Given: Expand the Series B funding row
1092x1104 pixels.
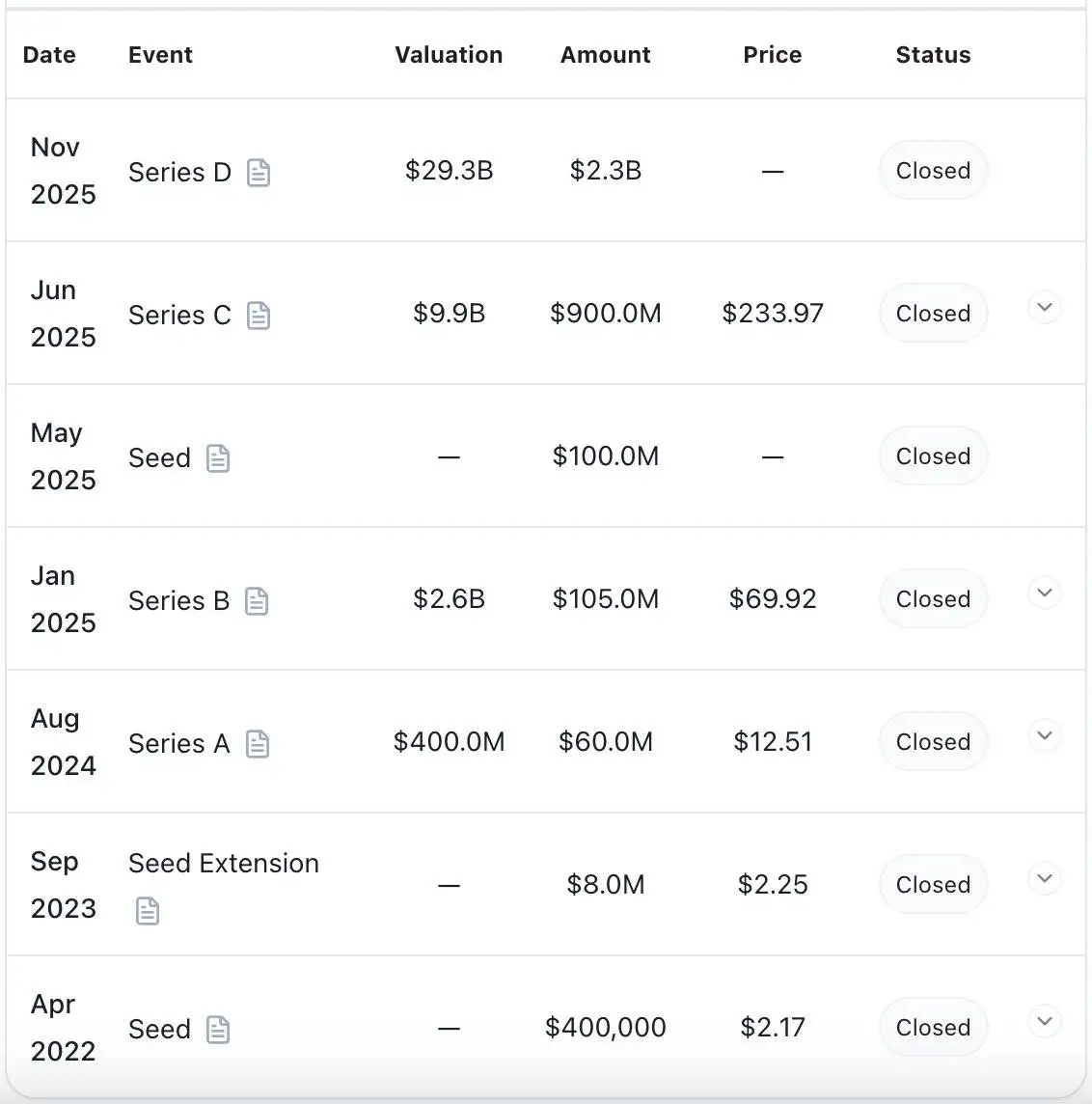Looking at the screenshot, I should (1044, 593).
